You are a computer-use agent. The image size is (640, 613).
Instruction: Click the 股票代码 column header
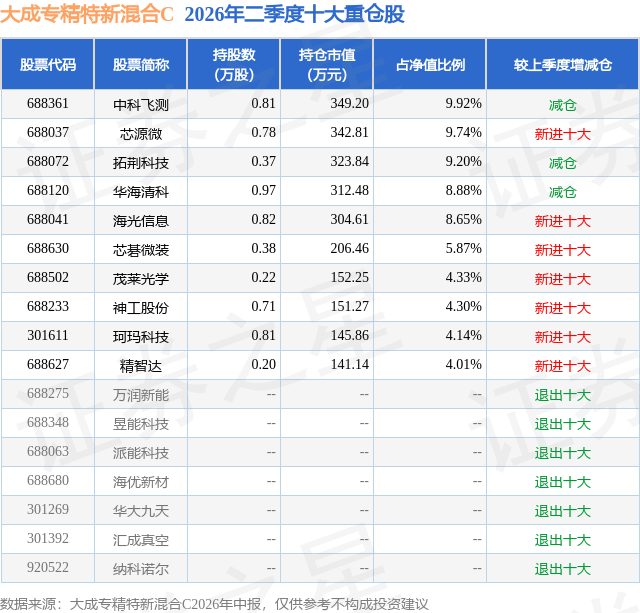pos(48,64)
